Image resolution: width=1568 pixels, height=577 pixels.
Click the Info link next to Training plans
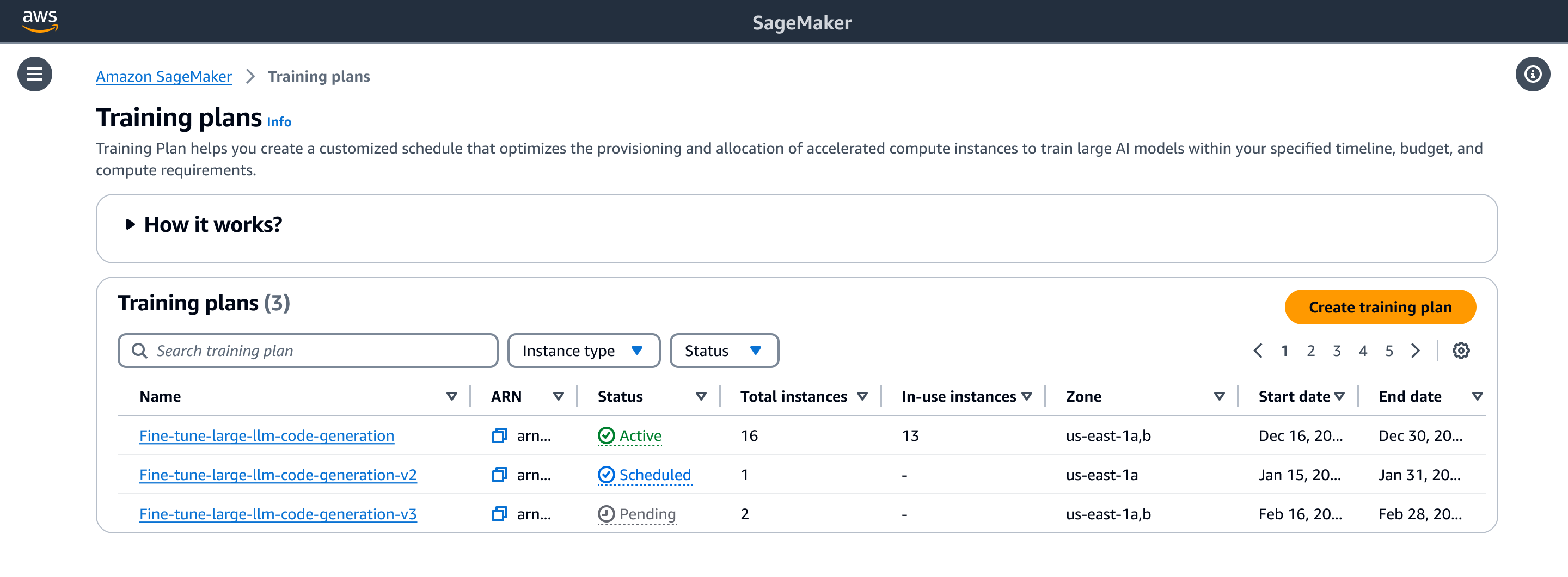pos(279,121)
